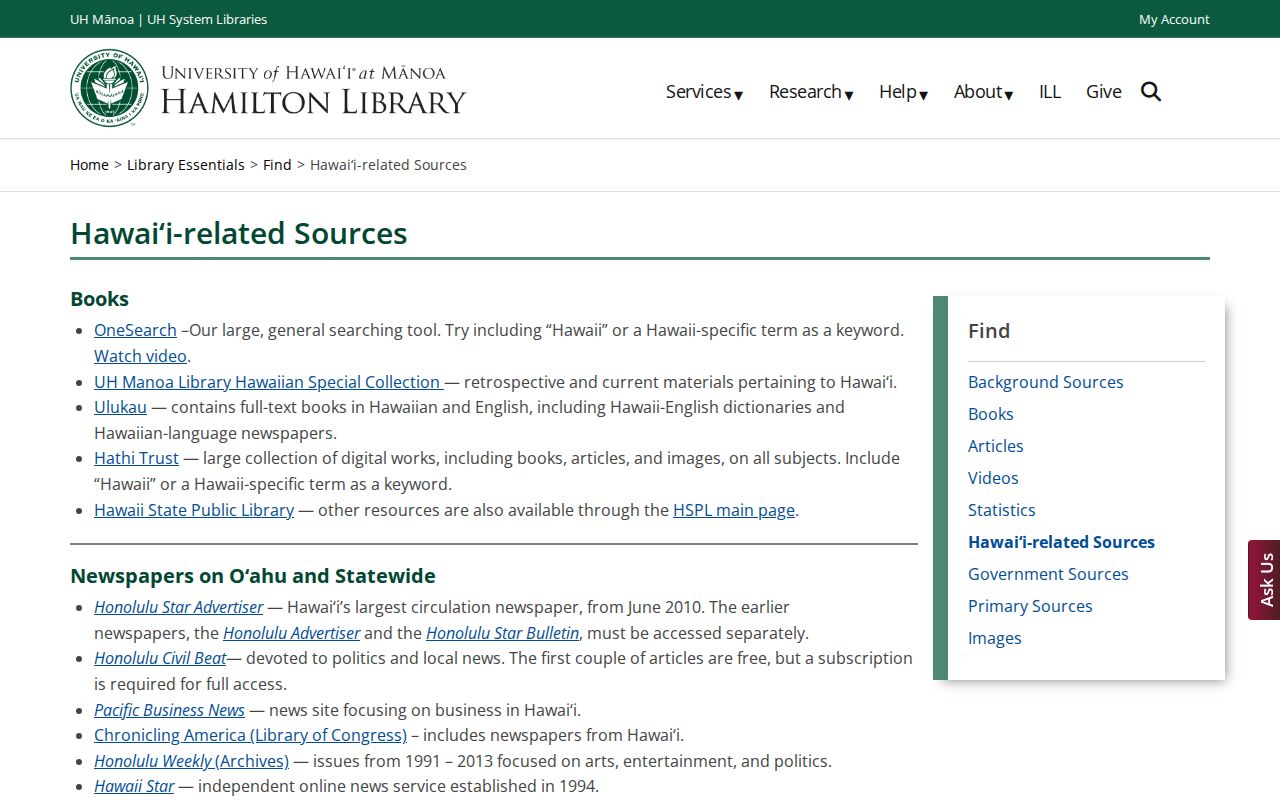Choose Statistics in the Find sidebar
1280x800 pixels.
point(1001,510)
